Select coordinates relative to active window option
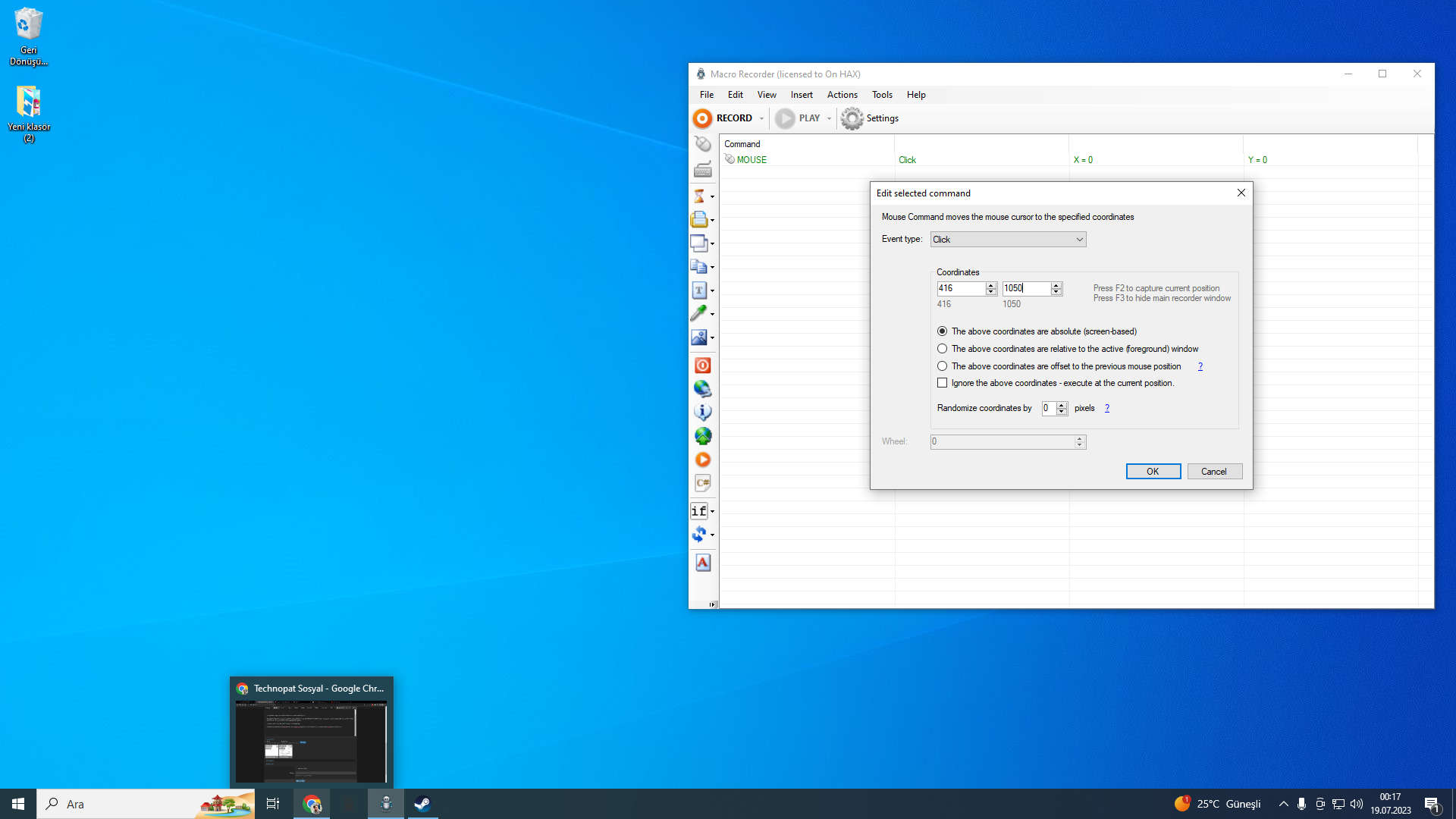The image size is (1456, 819). [942, 349]
